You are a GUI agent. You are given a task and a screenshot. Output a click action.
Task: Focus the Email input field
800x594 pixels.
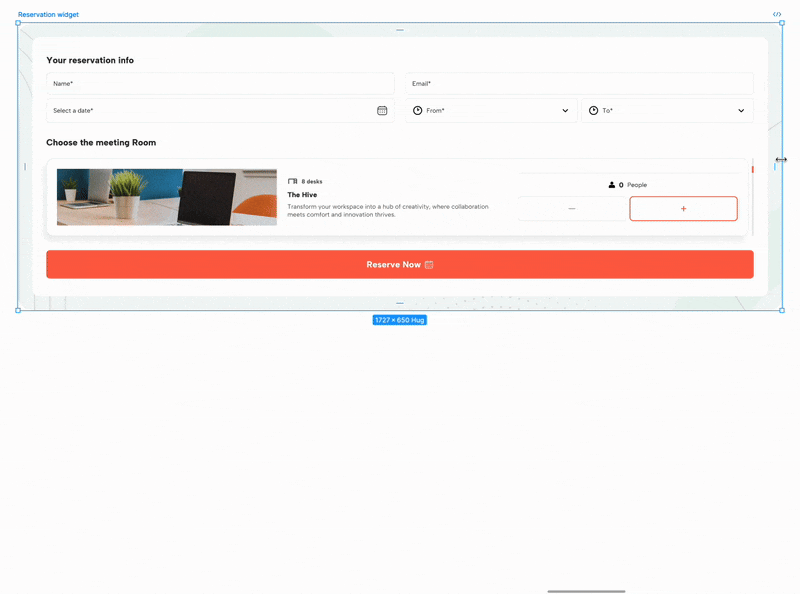pyautogui.click(x=579, y=84)
